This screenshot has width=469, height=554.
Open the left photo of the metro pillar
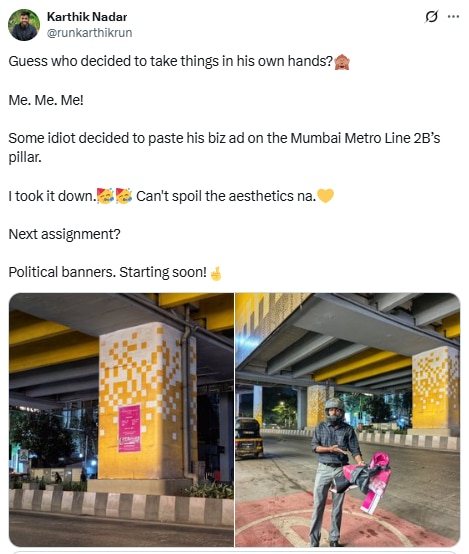pos(122,420)
